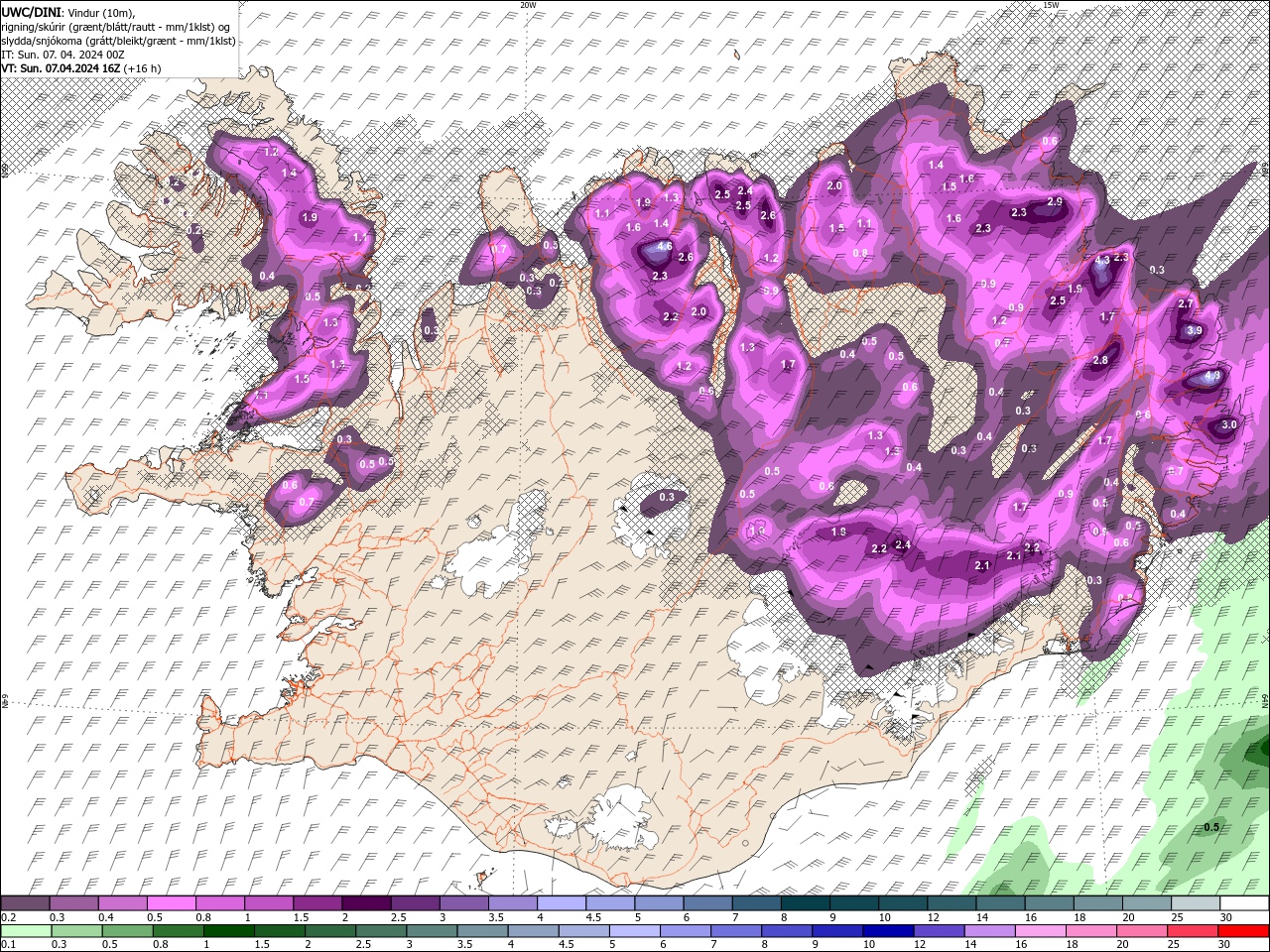This screenshot has height=952, width=1270.
Task: Select the '30' label in the rain legend row
Action: click(1224, 945)
